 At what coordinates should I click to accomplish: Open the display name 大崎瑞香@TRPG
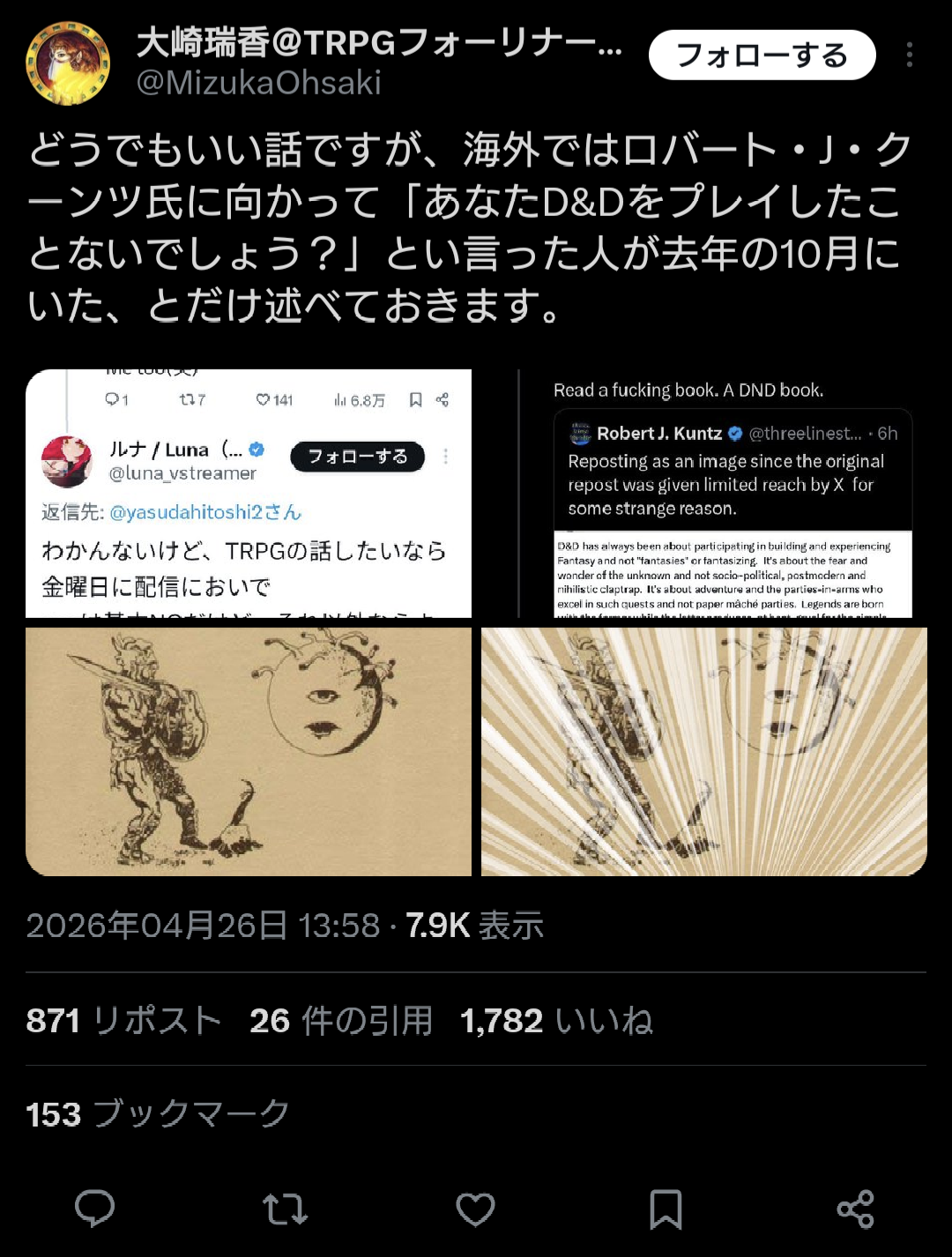[379, 42]
